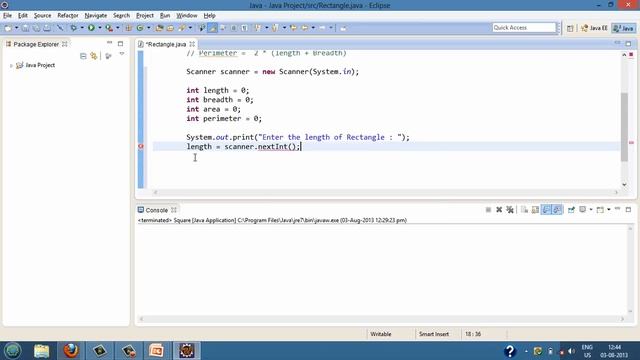The image size is (640, 360).
Task: Open the Navigate menu
Action: (96, 16)
